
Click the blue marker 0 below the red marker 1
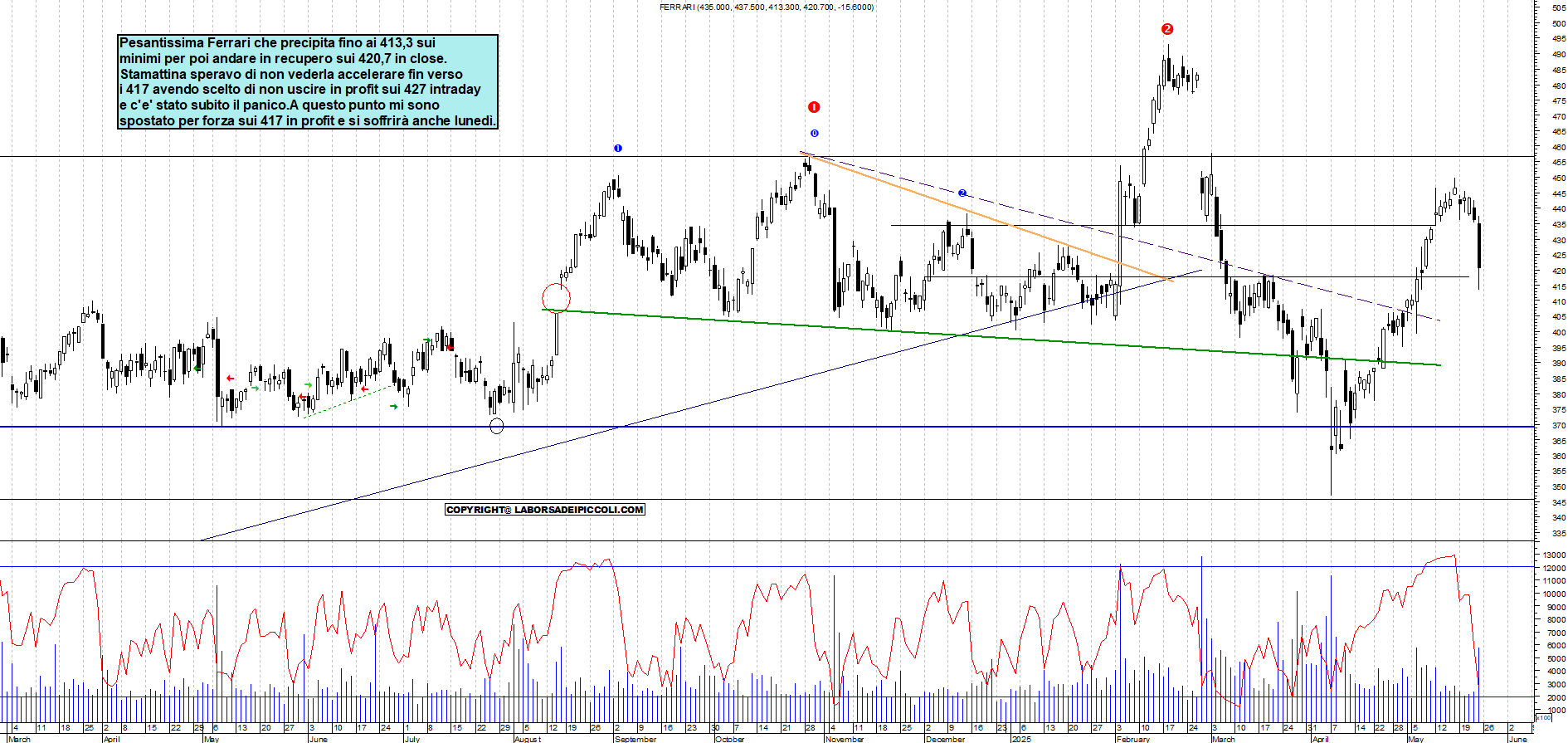click(x=815, y=134)
